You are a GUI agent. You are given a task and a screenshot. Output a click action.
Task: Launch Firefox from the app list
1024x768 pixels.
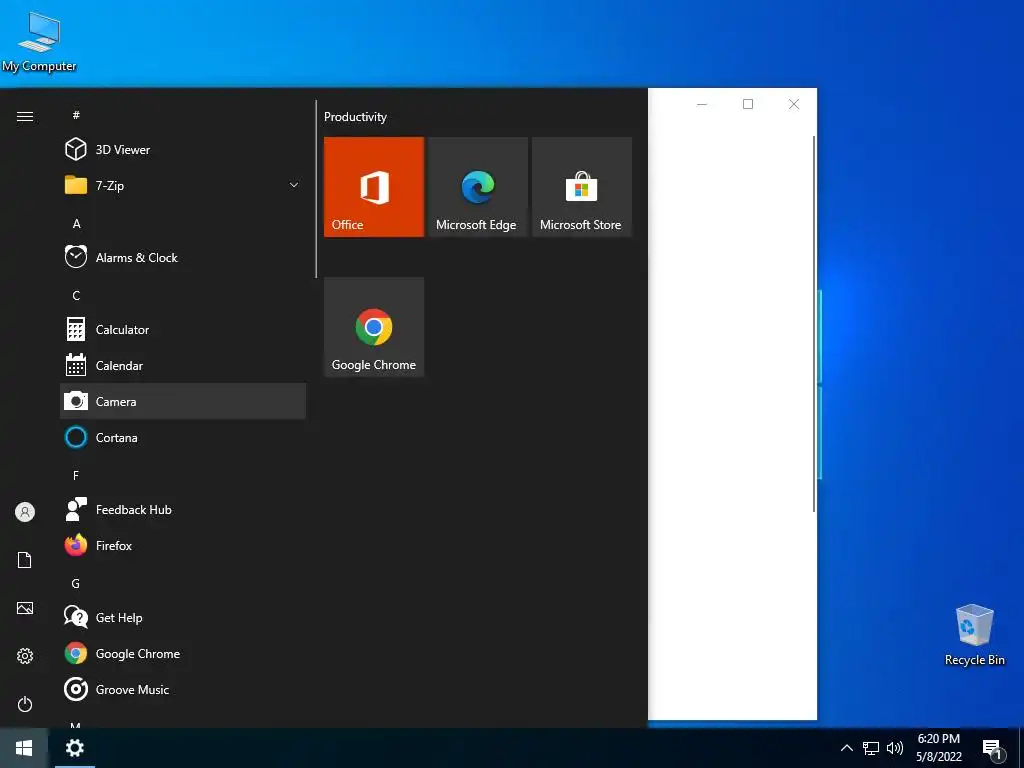(183, 545)
